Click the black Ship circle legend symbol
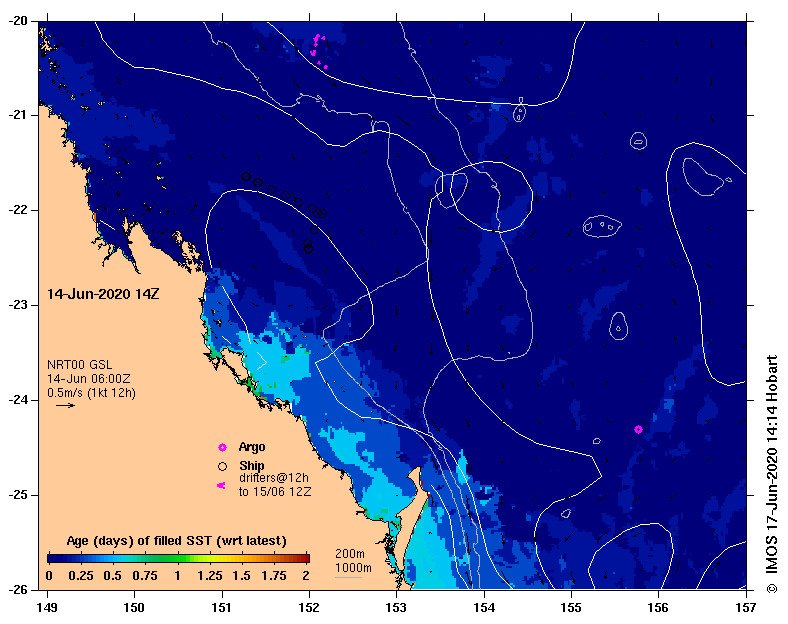The image size is (788, 624). (x=222, y=466)
